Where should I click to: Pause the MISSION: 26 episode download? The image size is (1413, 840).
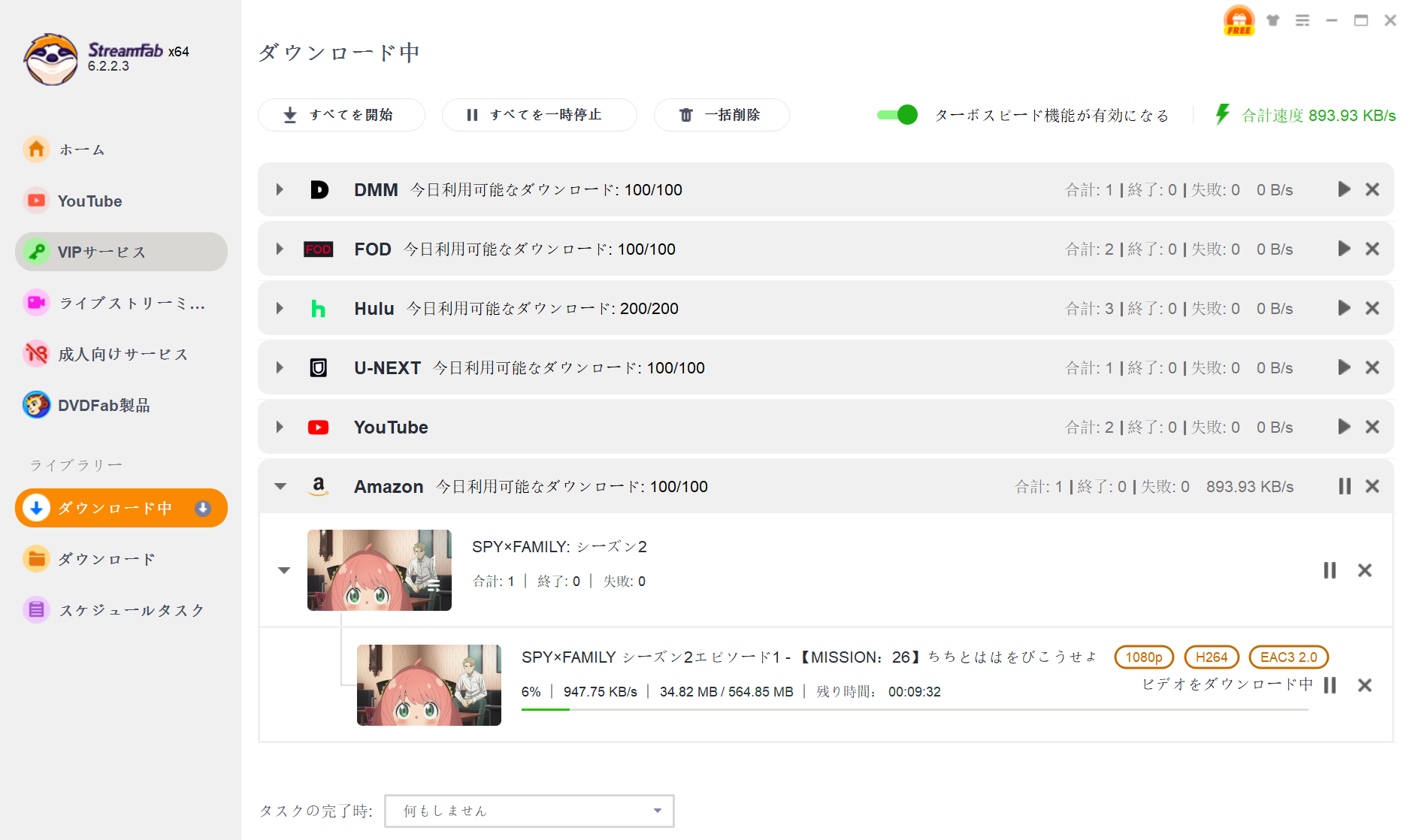click(x=1330, y=685)
